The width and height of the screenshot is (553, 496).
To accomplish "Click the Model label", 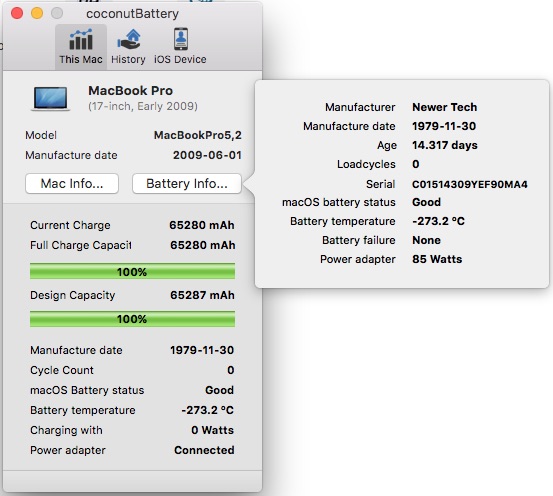I will pos(41,135).
